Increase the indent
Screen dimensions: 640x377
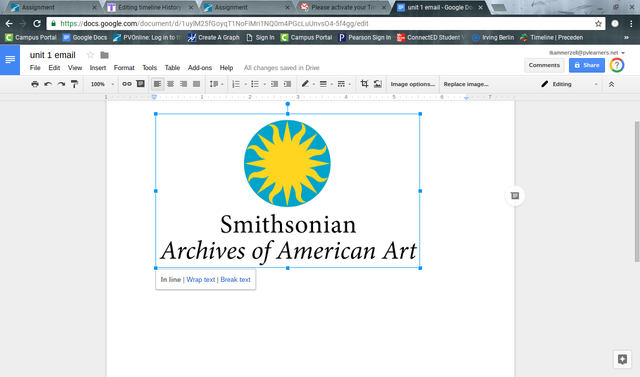click(287, 84)
